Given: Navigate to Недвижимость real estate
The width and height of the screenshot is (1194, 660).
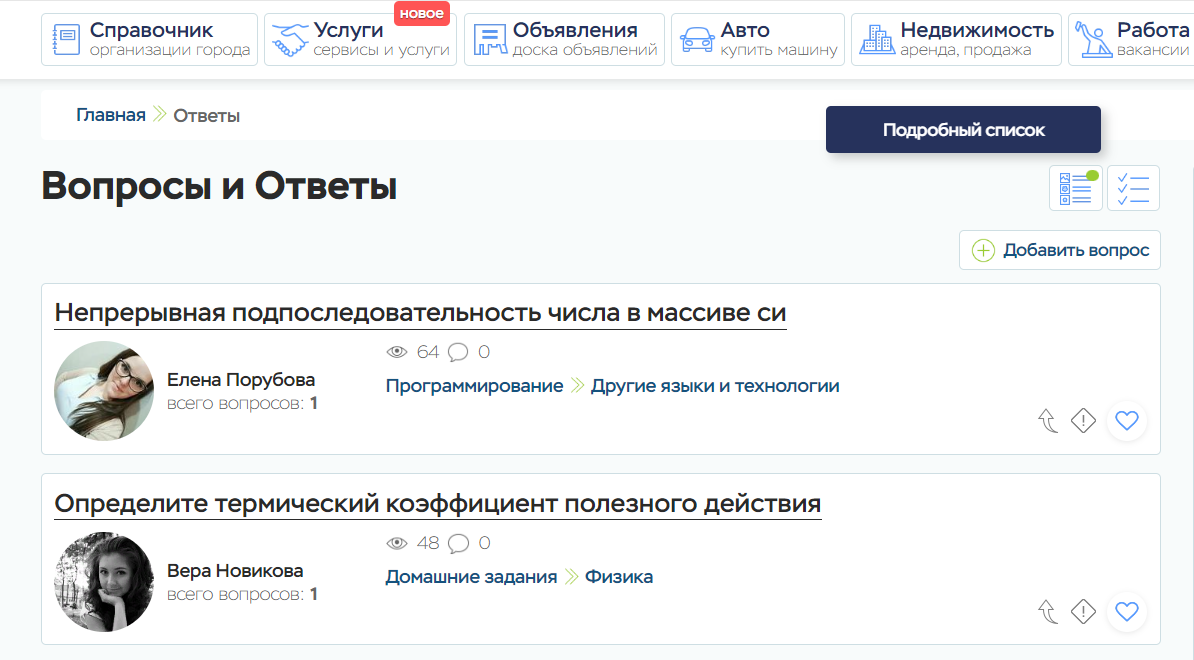Looking at the screenshot, I should pos(956,40).
